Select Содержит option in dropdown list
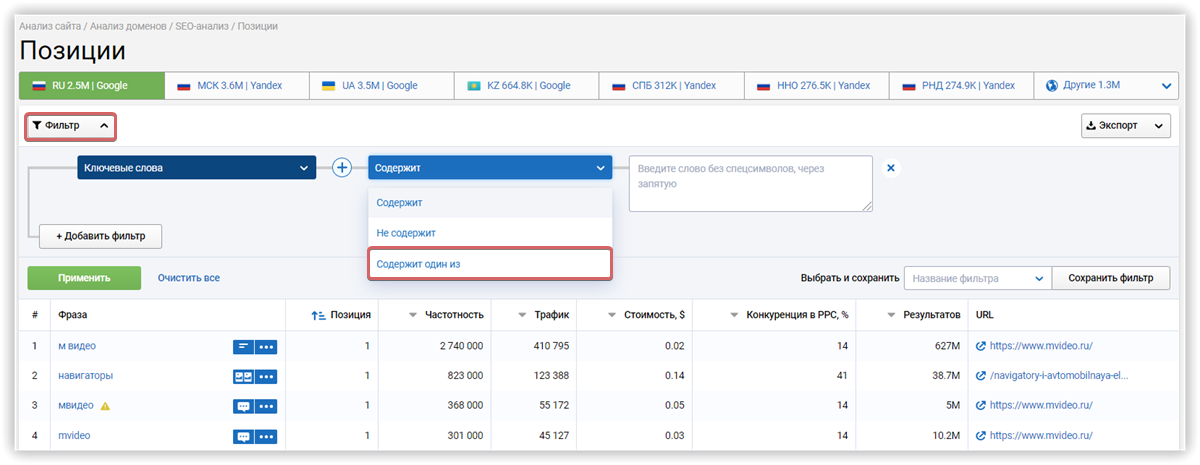The width and height of the screenshot is (1200, 465). [x=489, y=203]
